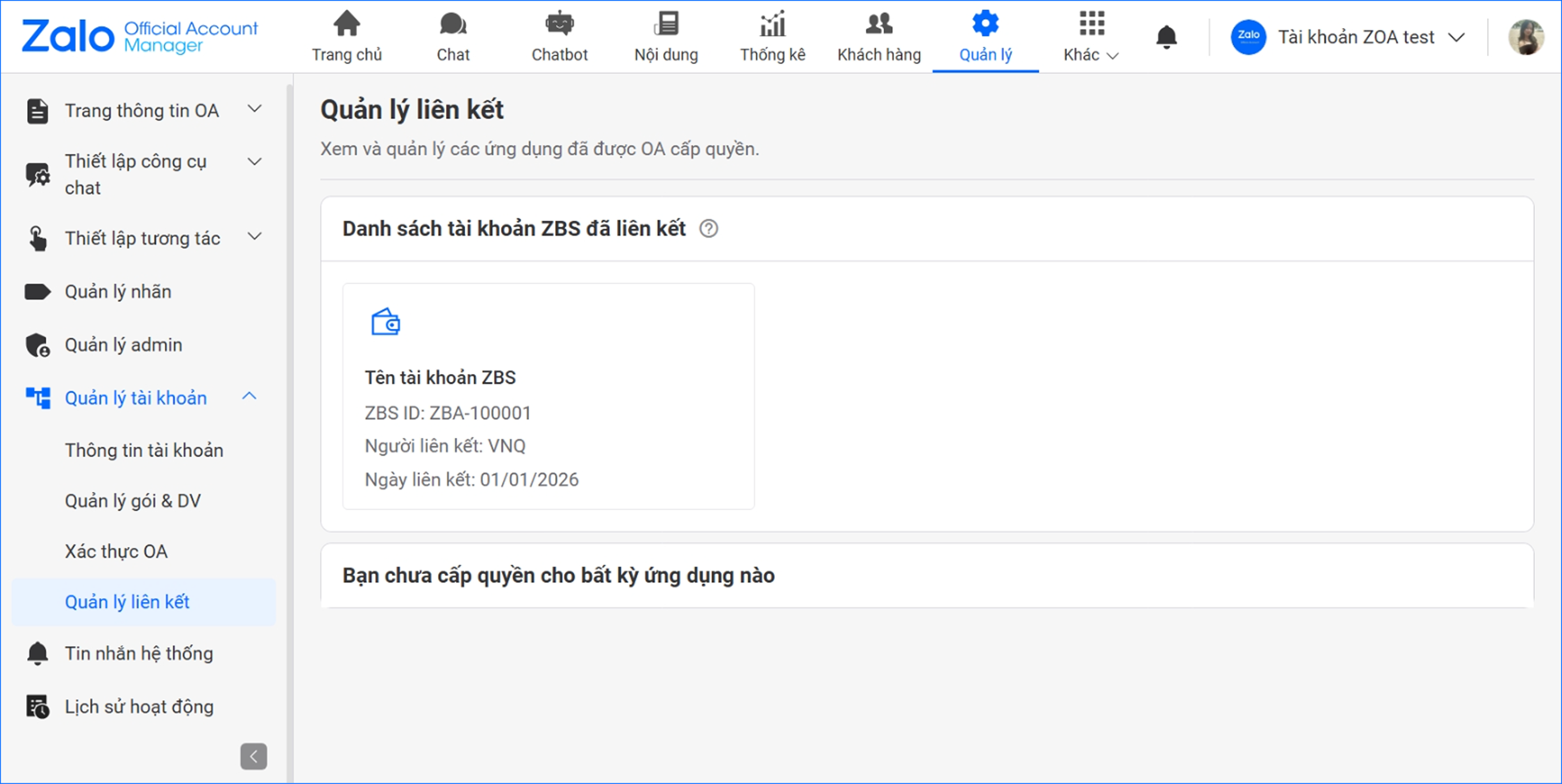Open Khách hàng customers icon

878,24
